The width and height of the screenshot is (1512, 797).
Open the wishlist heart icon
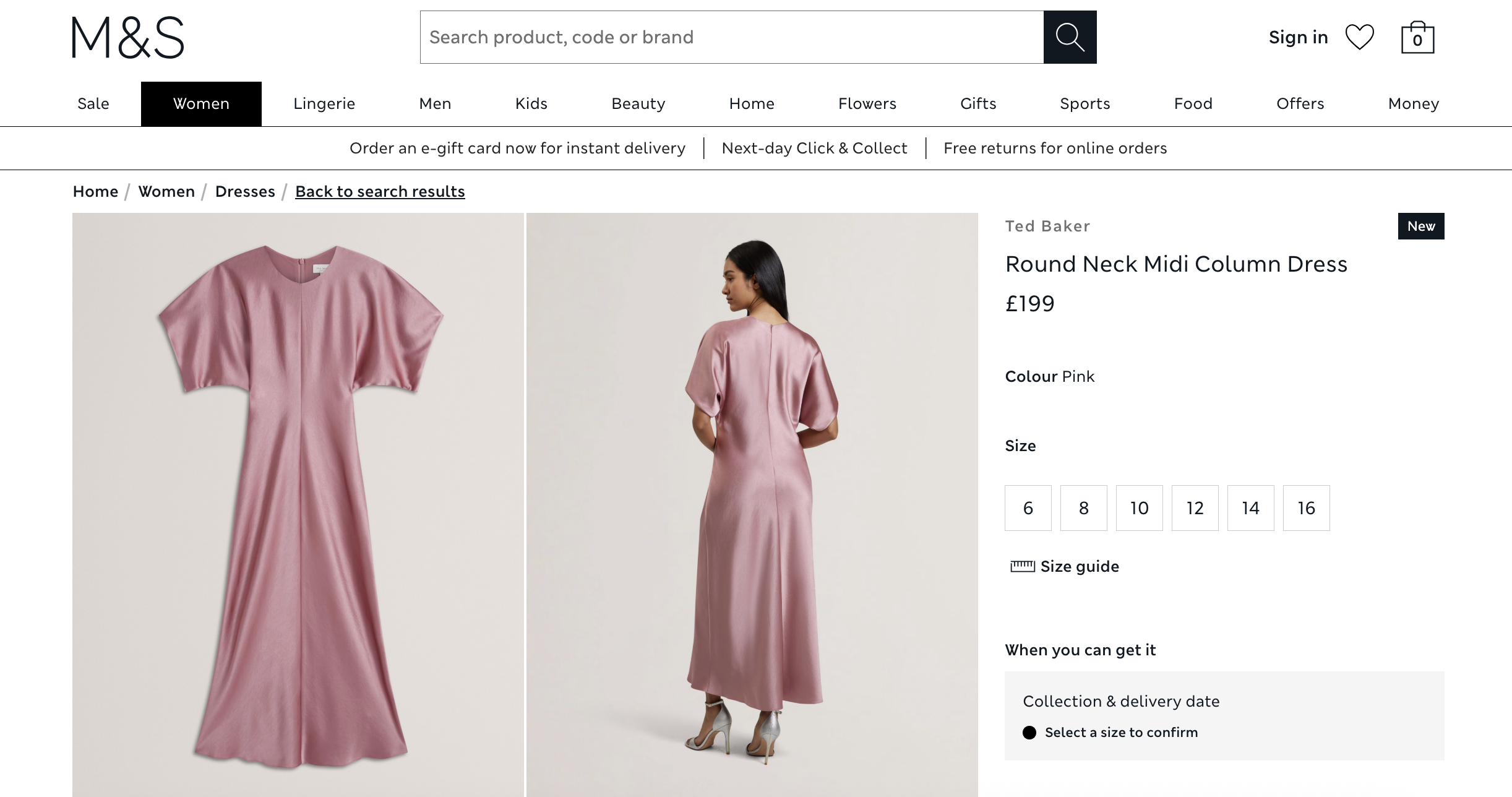coord(1359,37)
